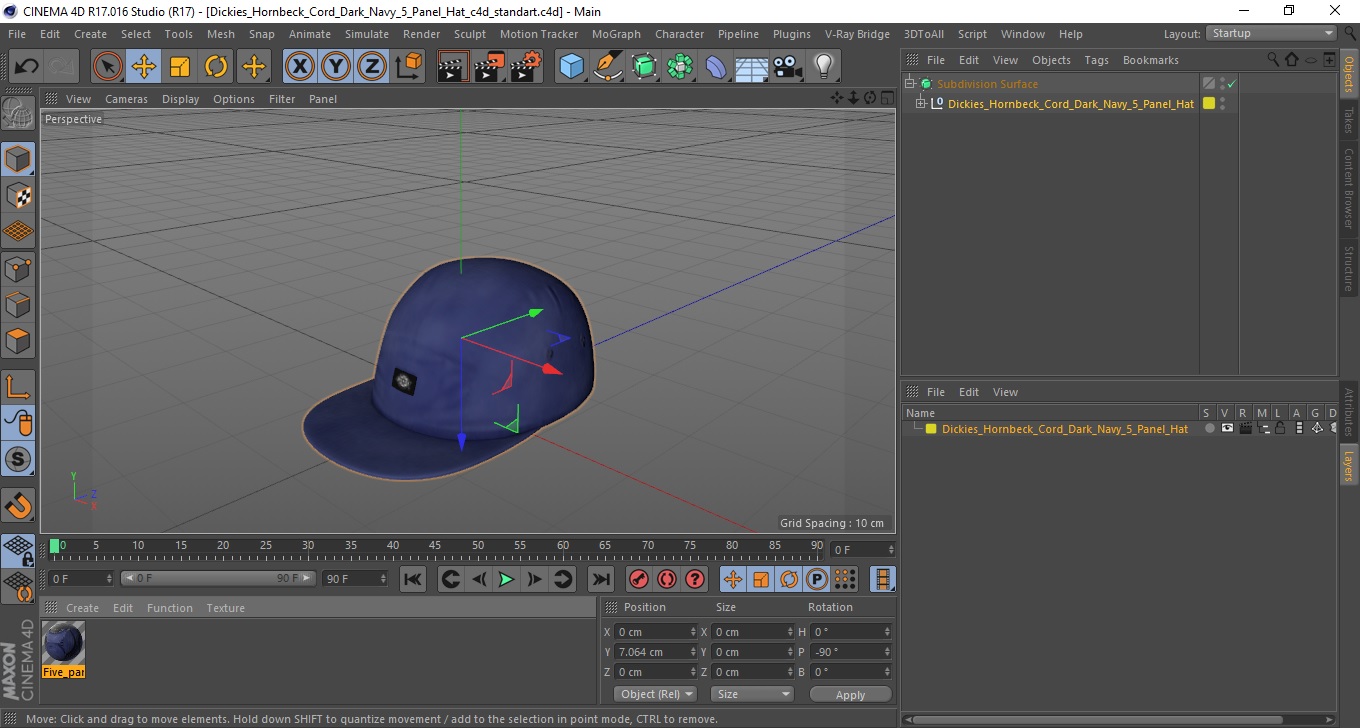Render the current view in the viewport
This screenshot has height=728, width=1360.
tap(453, 67)
